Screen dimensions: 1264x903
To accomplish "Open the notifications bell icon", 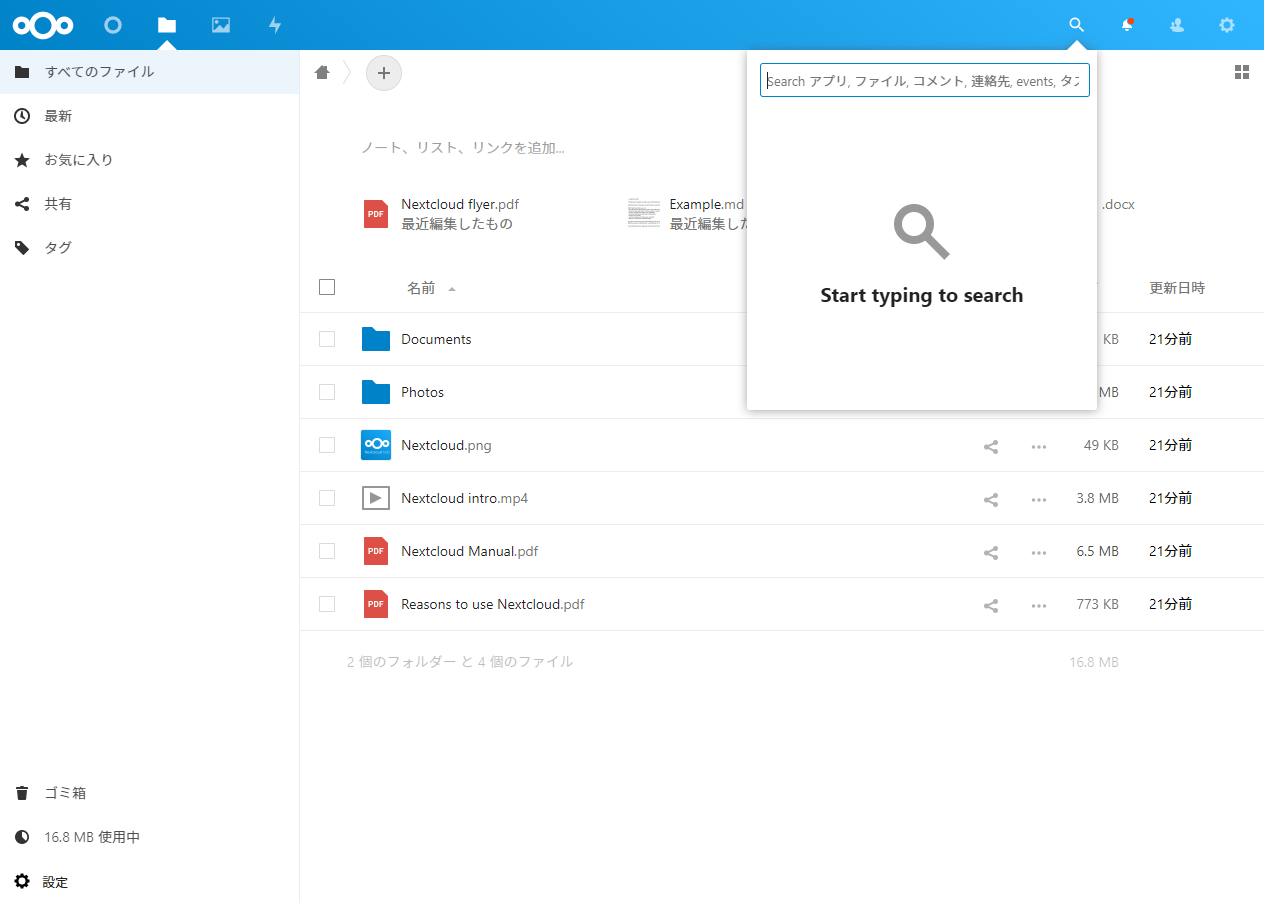I will pos(1127,25).
